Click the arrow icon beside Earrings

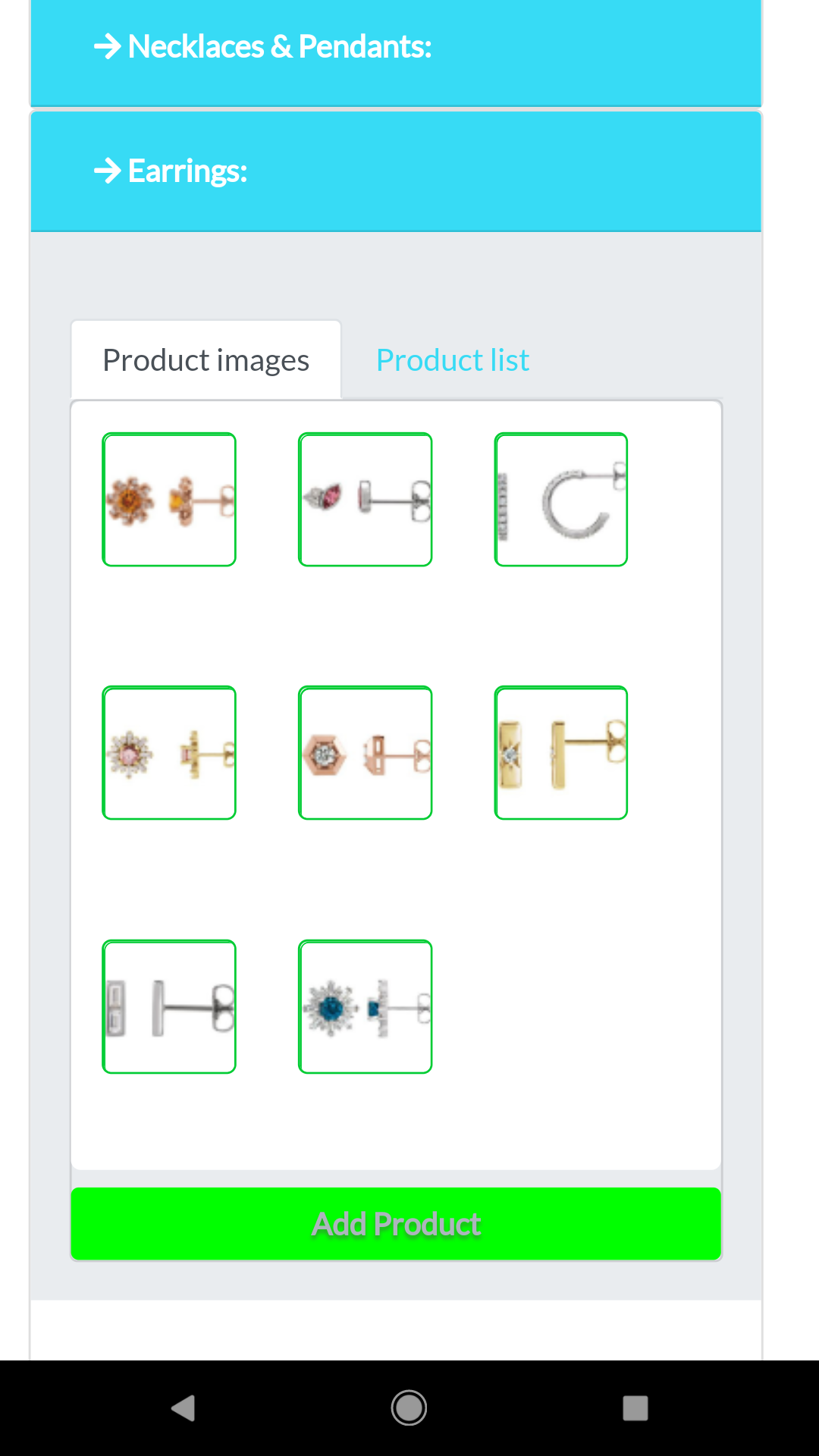point(108,171)
